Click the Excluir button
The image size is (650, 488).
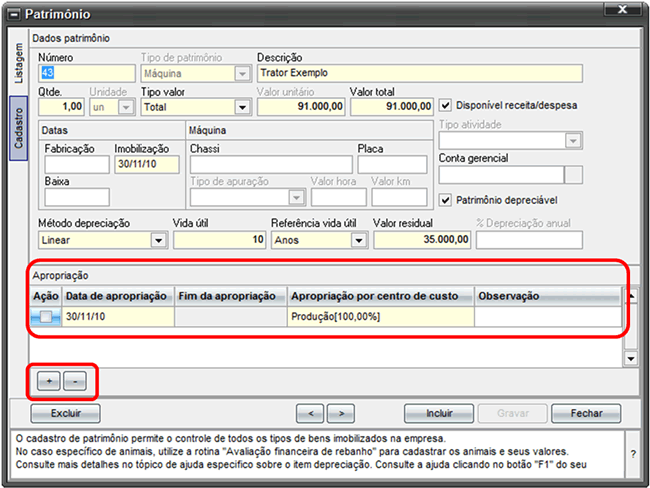pyautogui.click(x=65, y=413)
